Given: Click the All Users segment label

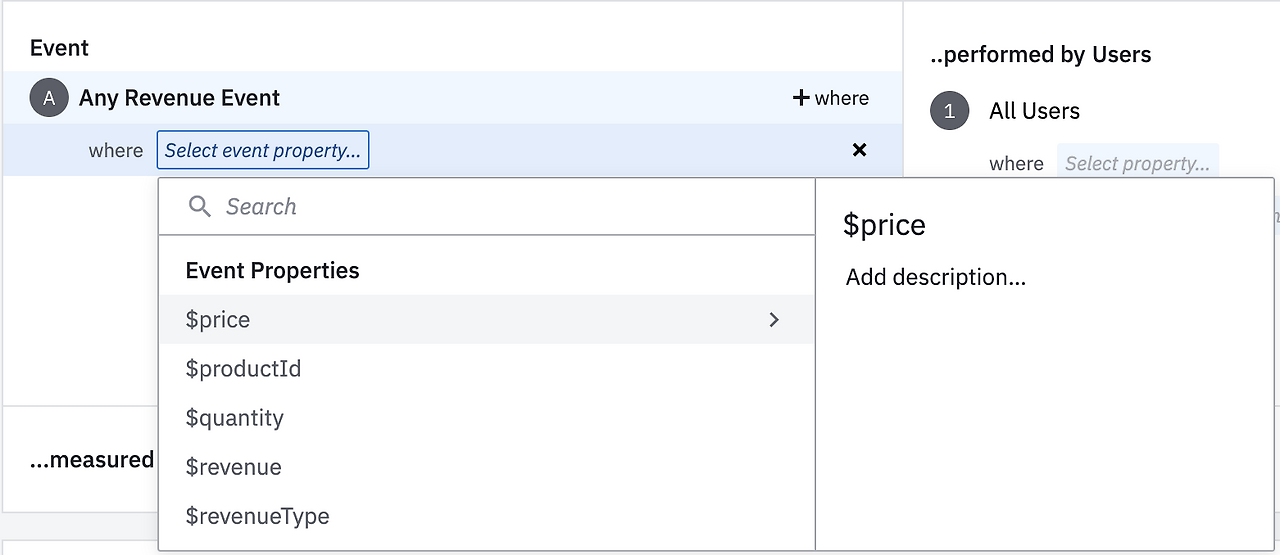Looking at the screenshot, I should 1034,111.
